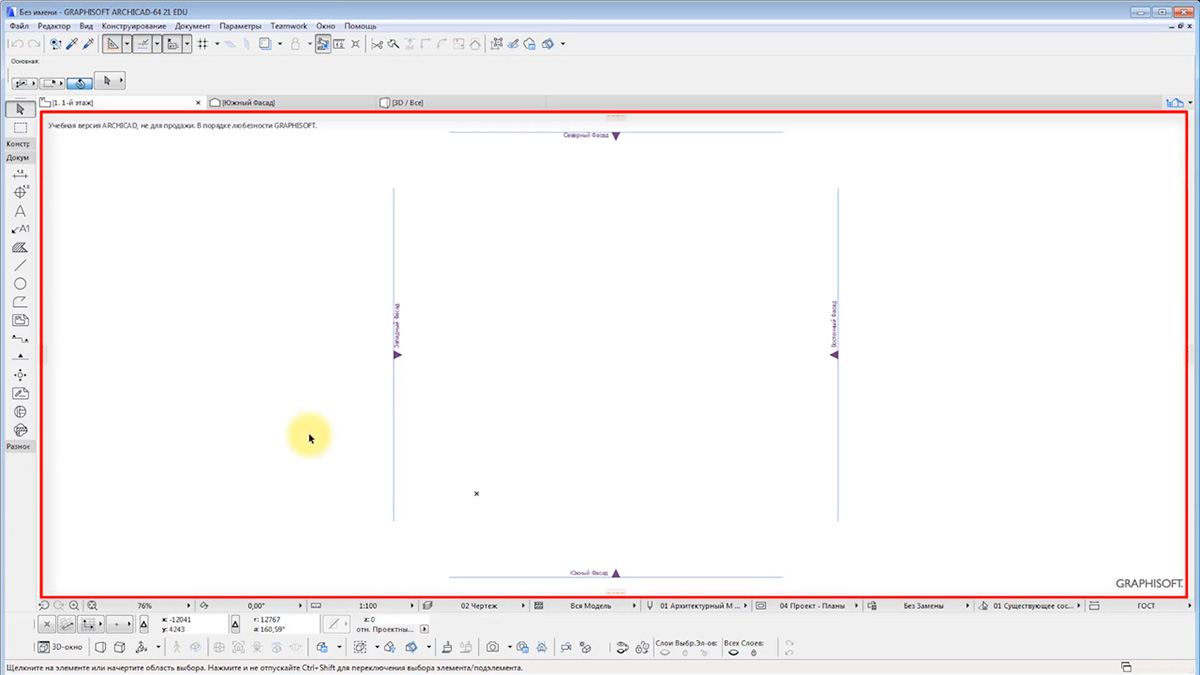Image resolution: width=1200 pixels, height=675 pixels.
Task: Click the Северный Фасад elevation marker
Action: [x=616, y=136]
